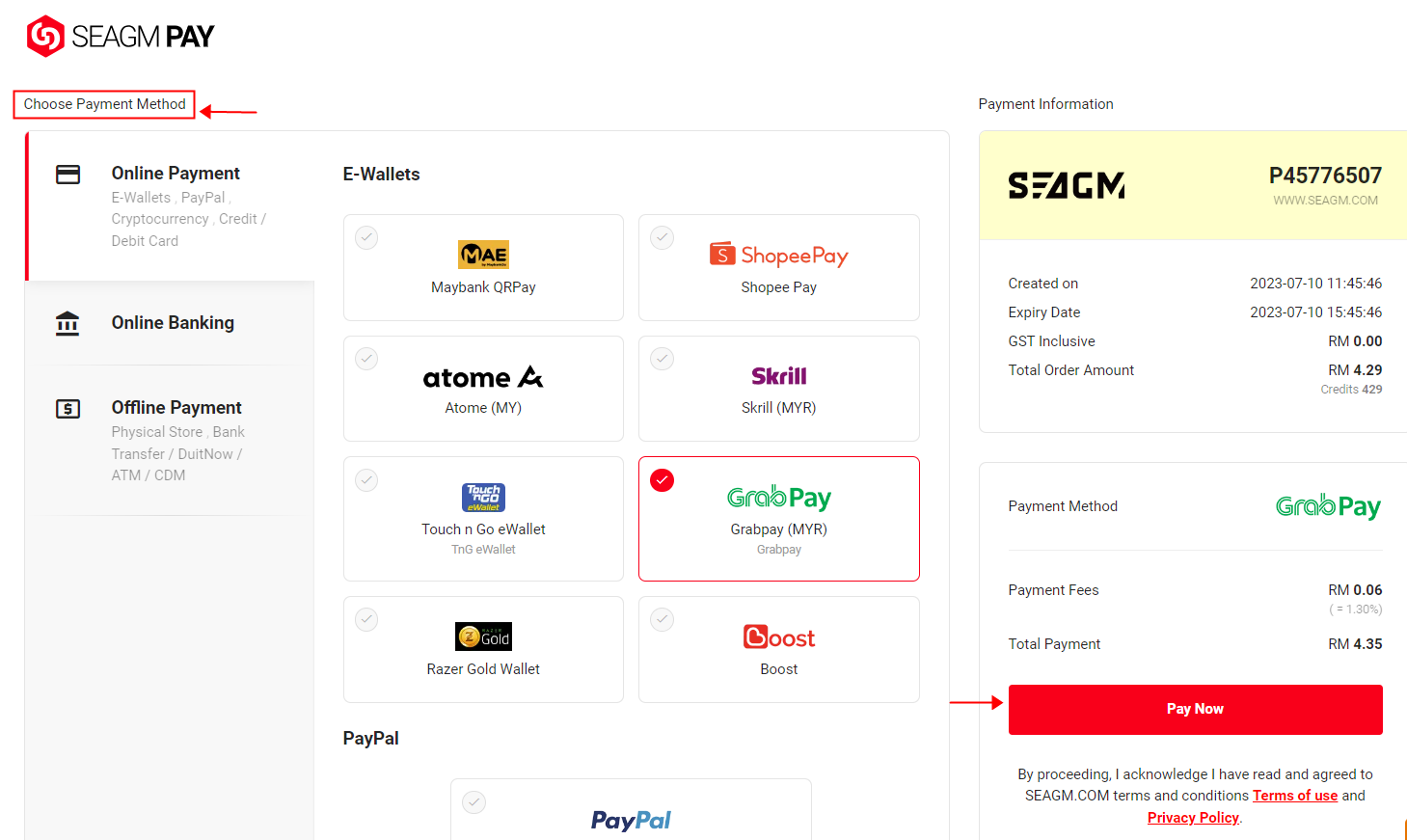The height and width of the screenshot is (840, 1407).
Task: Click the ShopeePay logo
Action: (x=779, y=255)
